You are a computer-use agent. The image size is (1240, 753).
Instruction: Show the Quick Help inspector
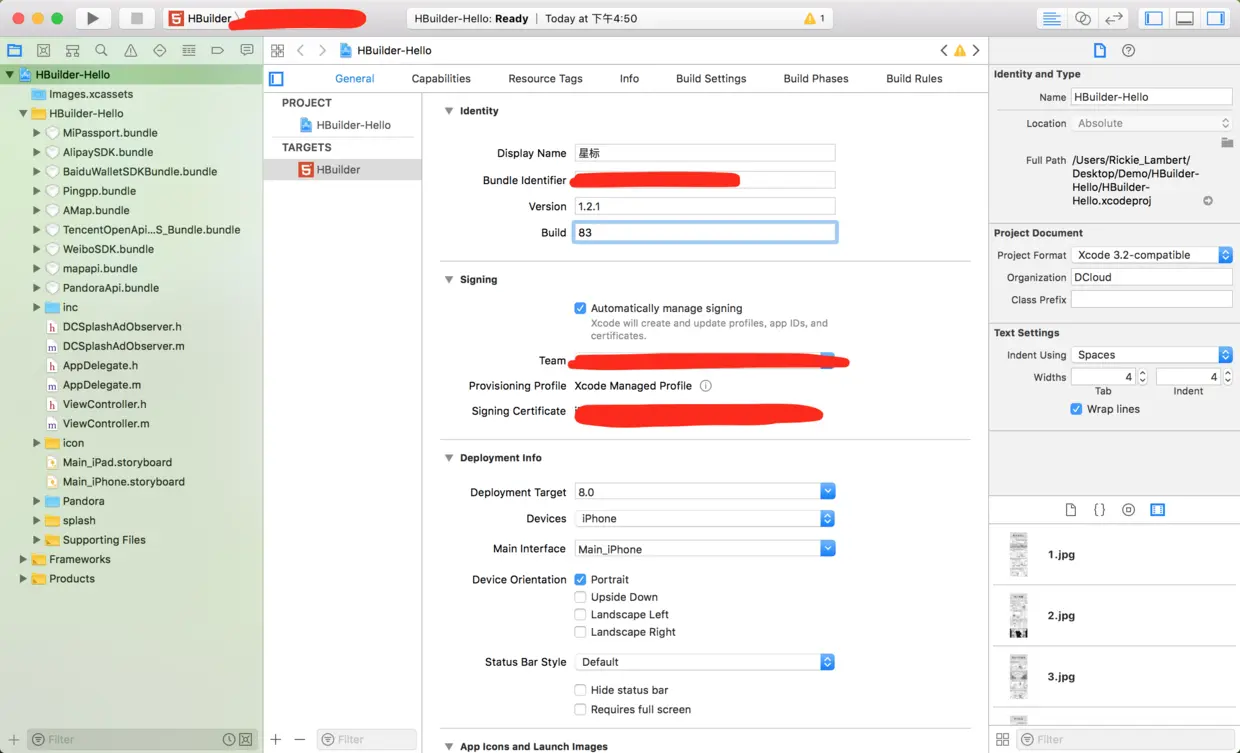pyautogui.click(x=1128, y=50)
